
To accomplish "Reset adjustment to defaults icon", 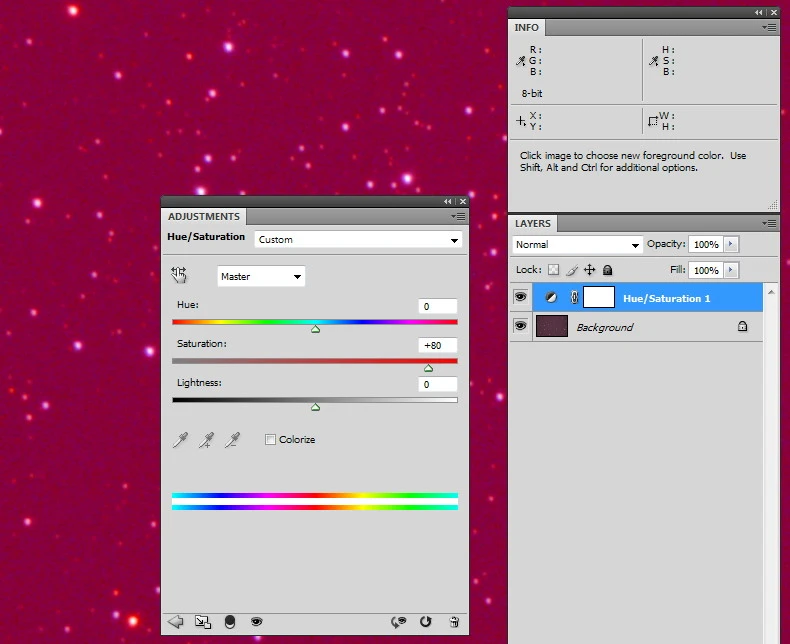I will pyautogui.click(x=426, y=622).
